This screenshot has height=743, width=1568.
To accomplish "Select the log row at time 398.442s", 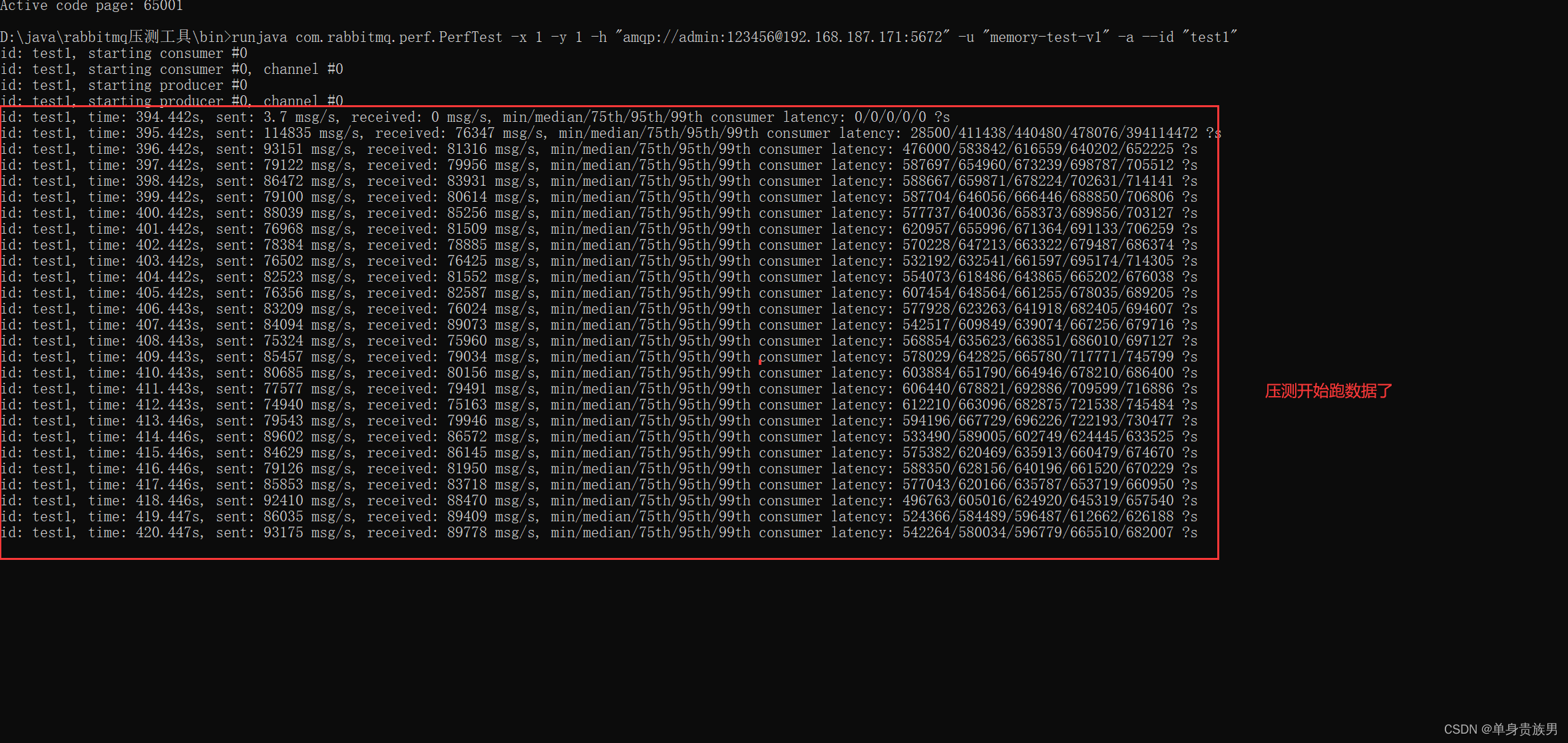I will [x=599, y=181].
